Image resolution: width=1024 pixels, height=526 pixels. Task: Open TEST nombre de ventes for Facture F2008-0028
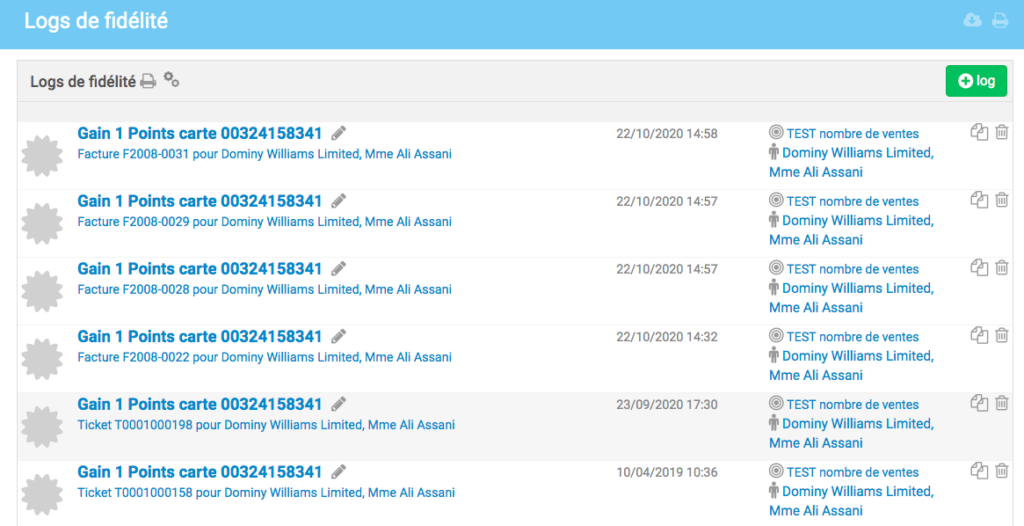pyautogui.click(x=852, y=269)
